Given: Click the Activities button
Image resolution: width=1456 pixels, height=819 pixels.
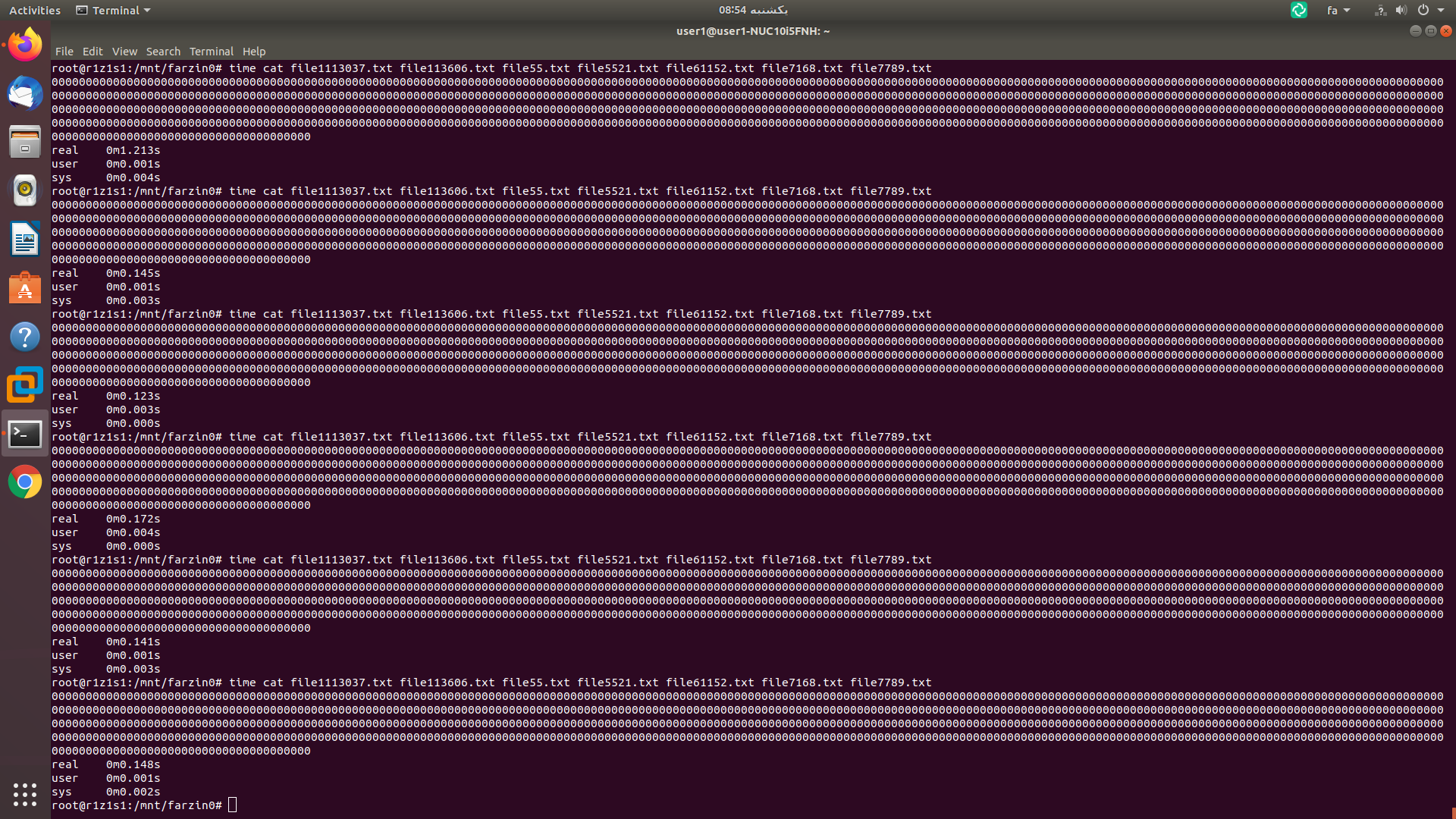Looking at the screenshot, I should [35, 11].
